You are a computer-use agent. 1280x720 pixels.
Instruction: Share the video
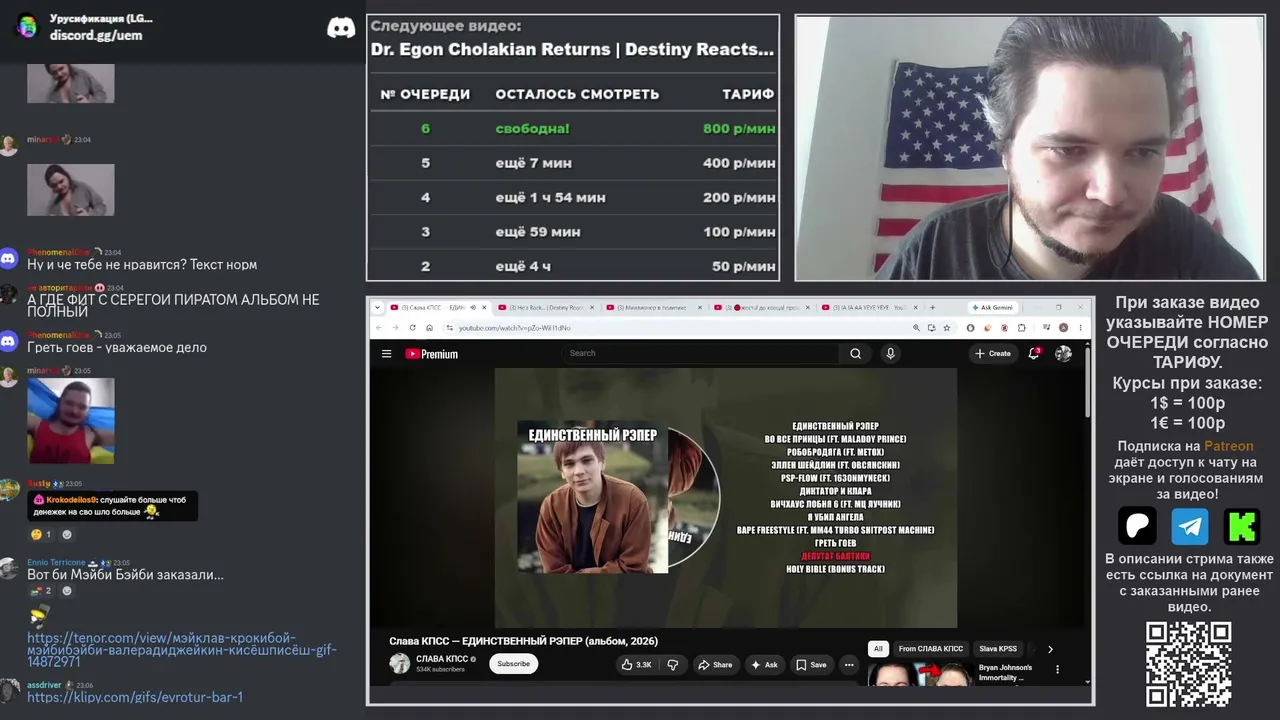tap(715, 664)
